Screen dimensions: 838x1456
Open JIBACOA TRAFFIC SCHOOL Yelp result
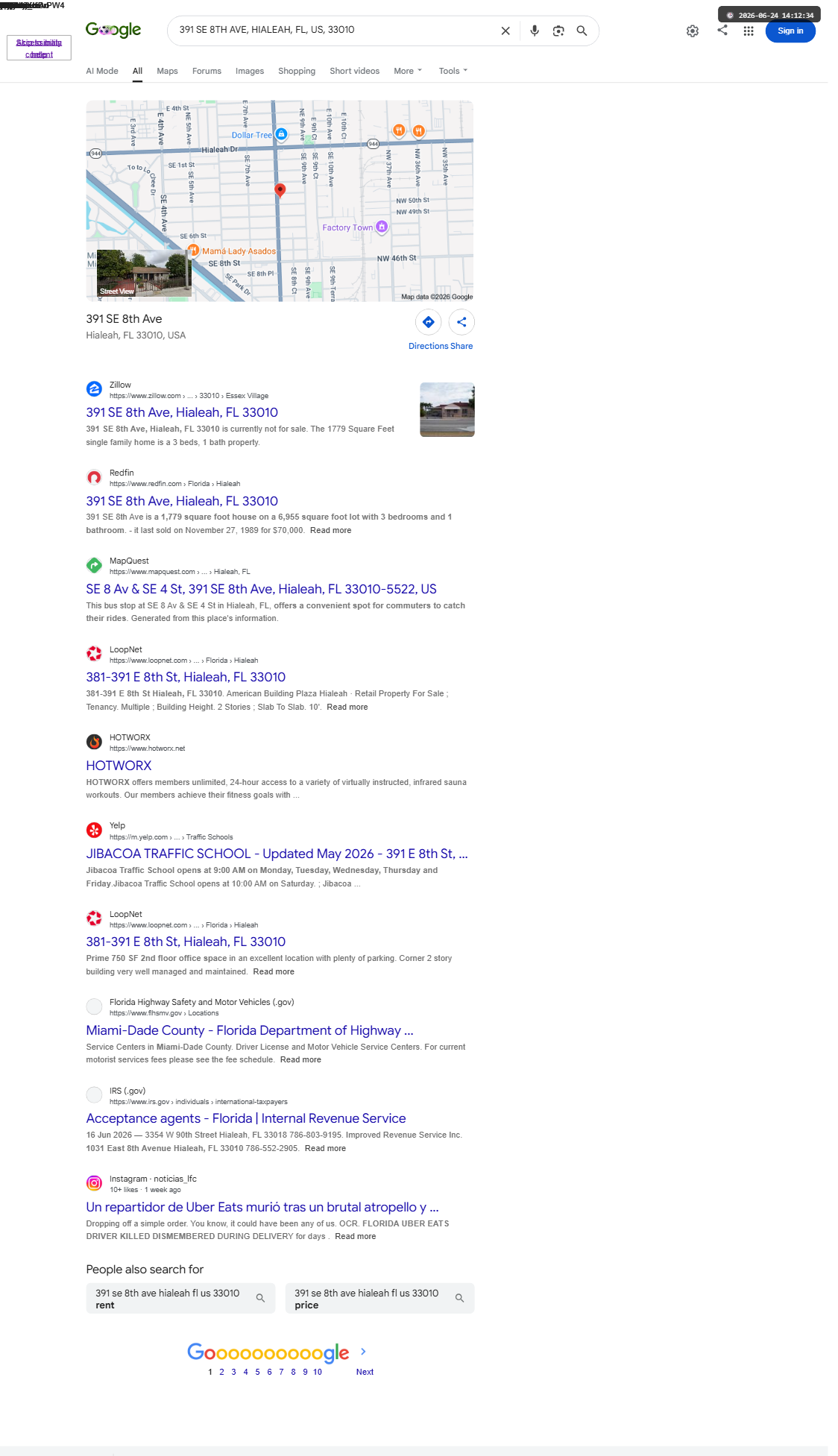(277, 854)
